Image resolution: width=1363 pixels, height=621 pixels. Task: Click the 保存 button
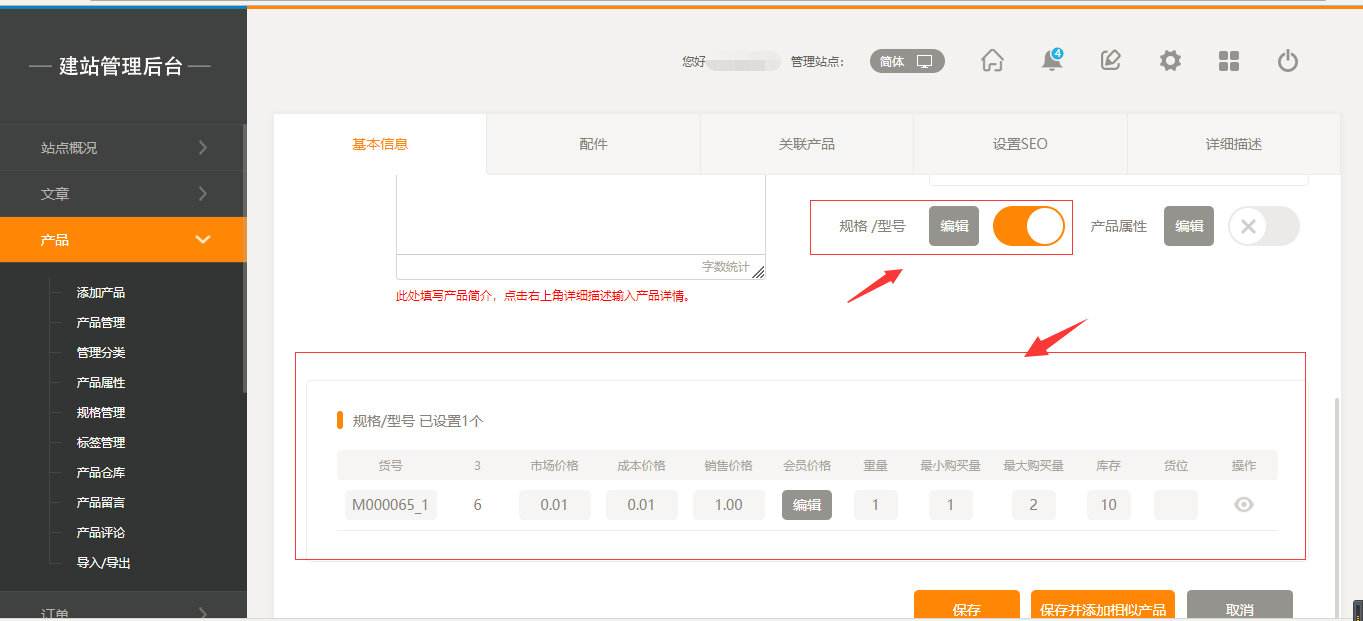pos(966,608)
